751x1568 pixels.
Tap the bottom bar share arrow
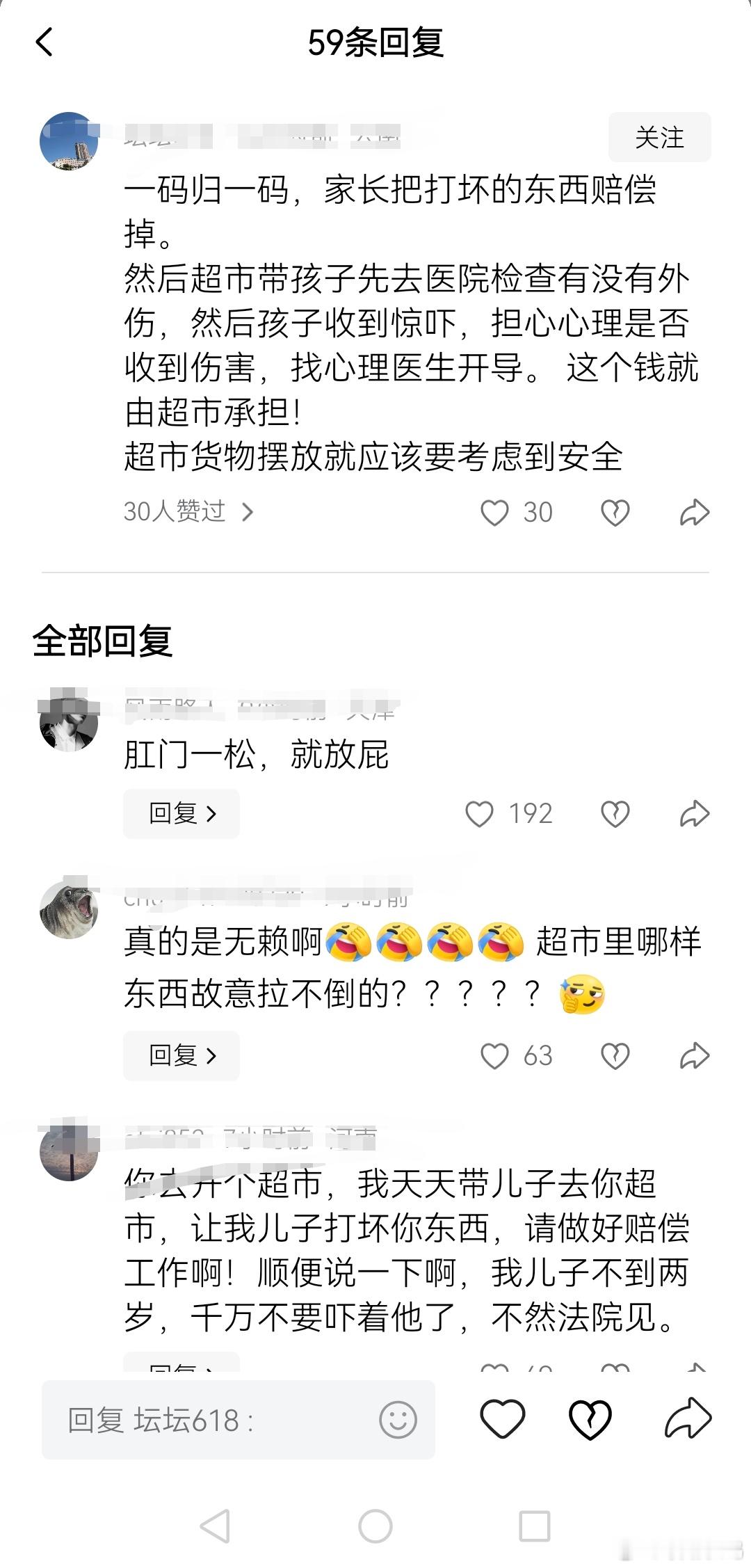pos(688,1418)
